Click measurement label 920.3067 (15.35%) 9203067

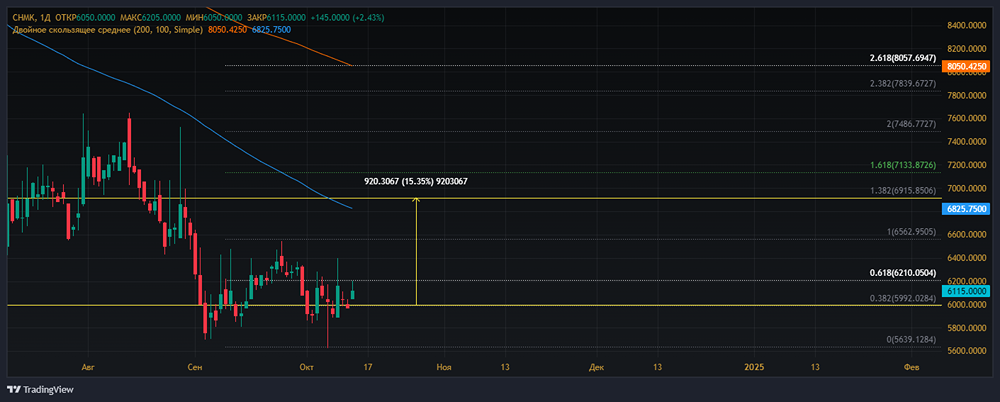point(416,182)
